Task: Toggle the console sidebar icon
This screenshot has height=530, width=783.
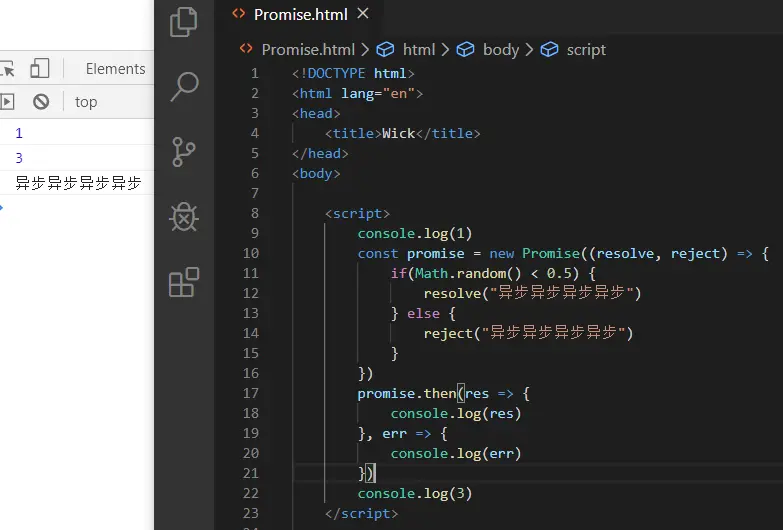Action: pos(6,102)
